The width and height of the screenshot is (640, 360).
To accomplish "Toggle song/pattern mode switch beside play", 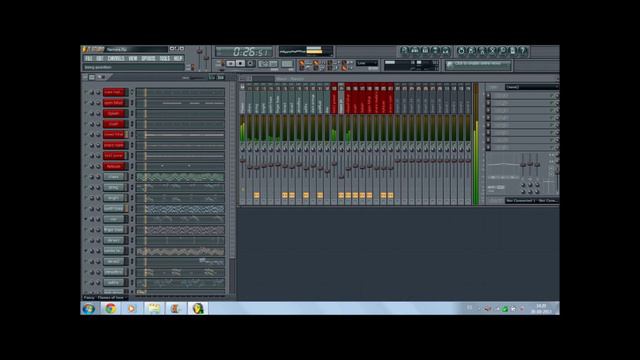I will click(222, 64).
